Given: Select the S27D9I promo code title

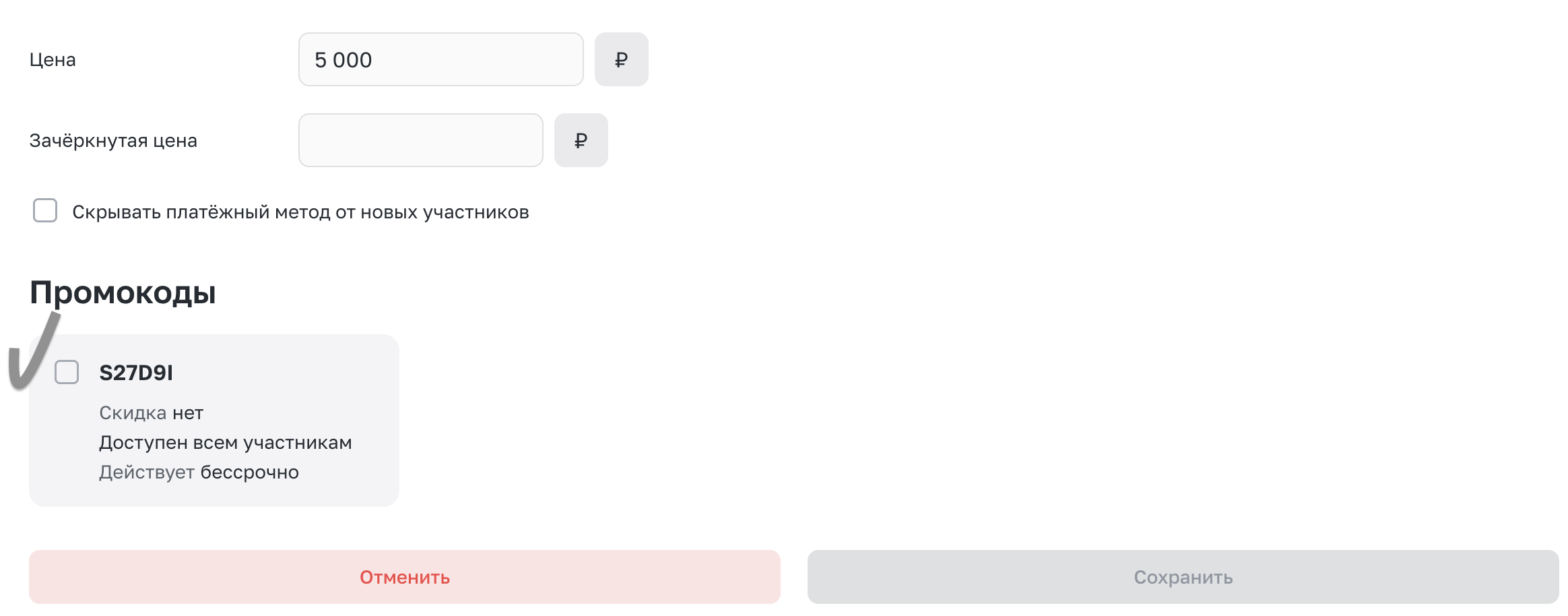Looking at the screenshot, I should [136, 373].
